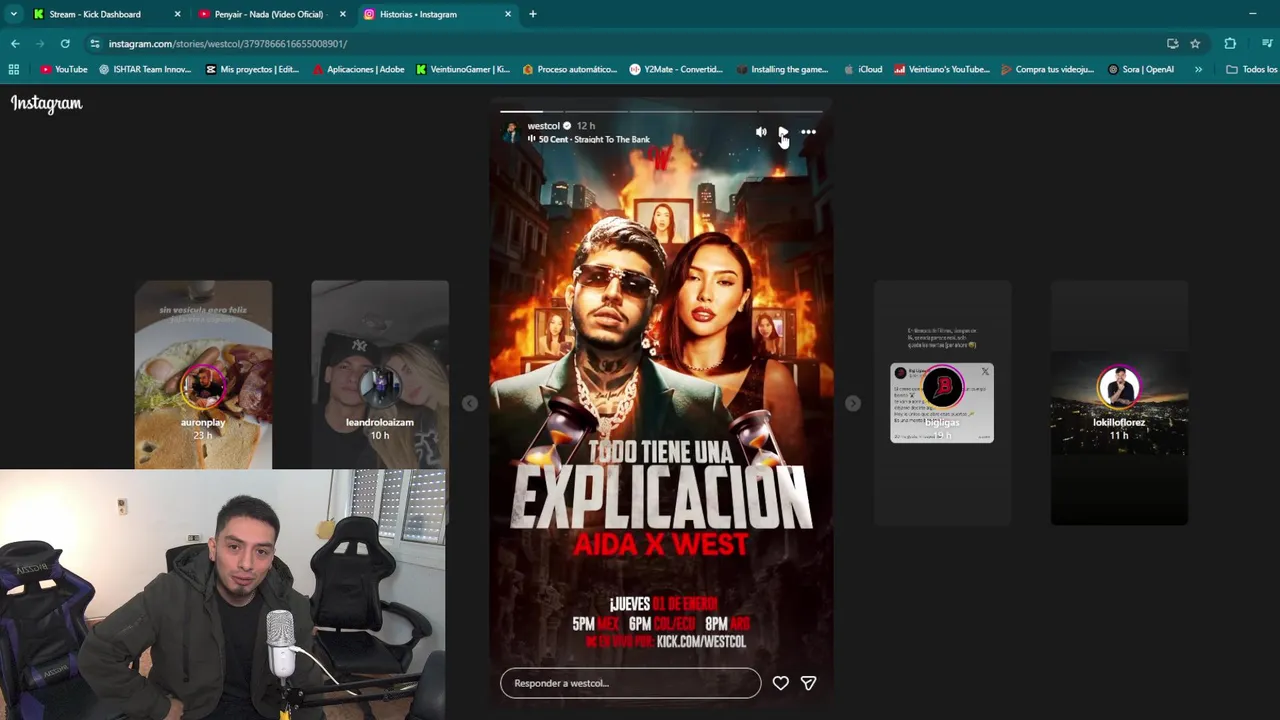The image size is (1280, 720).
Task: Open the lokilloflorez story thumbnail
Action: tap(1119, 403)
